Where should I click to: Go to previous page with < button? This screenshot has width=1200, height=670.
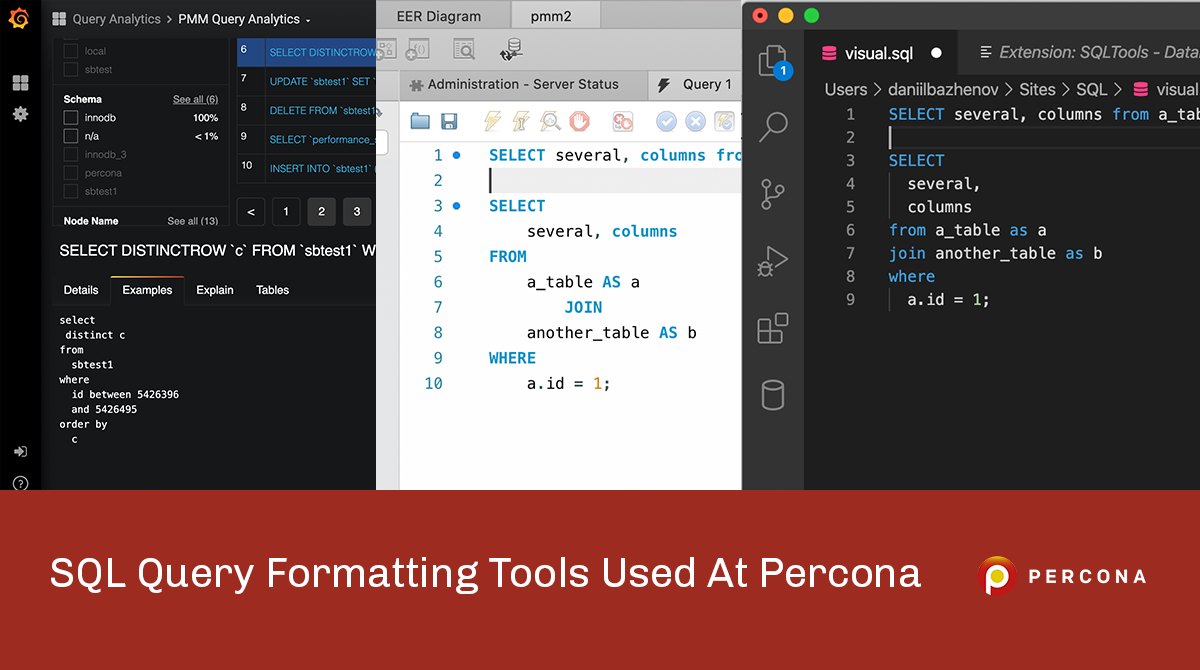(250, 211)
